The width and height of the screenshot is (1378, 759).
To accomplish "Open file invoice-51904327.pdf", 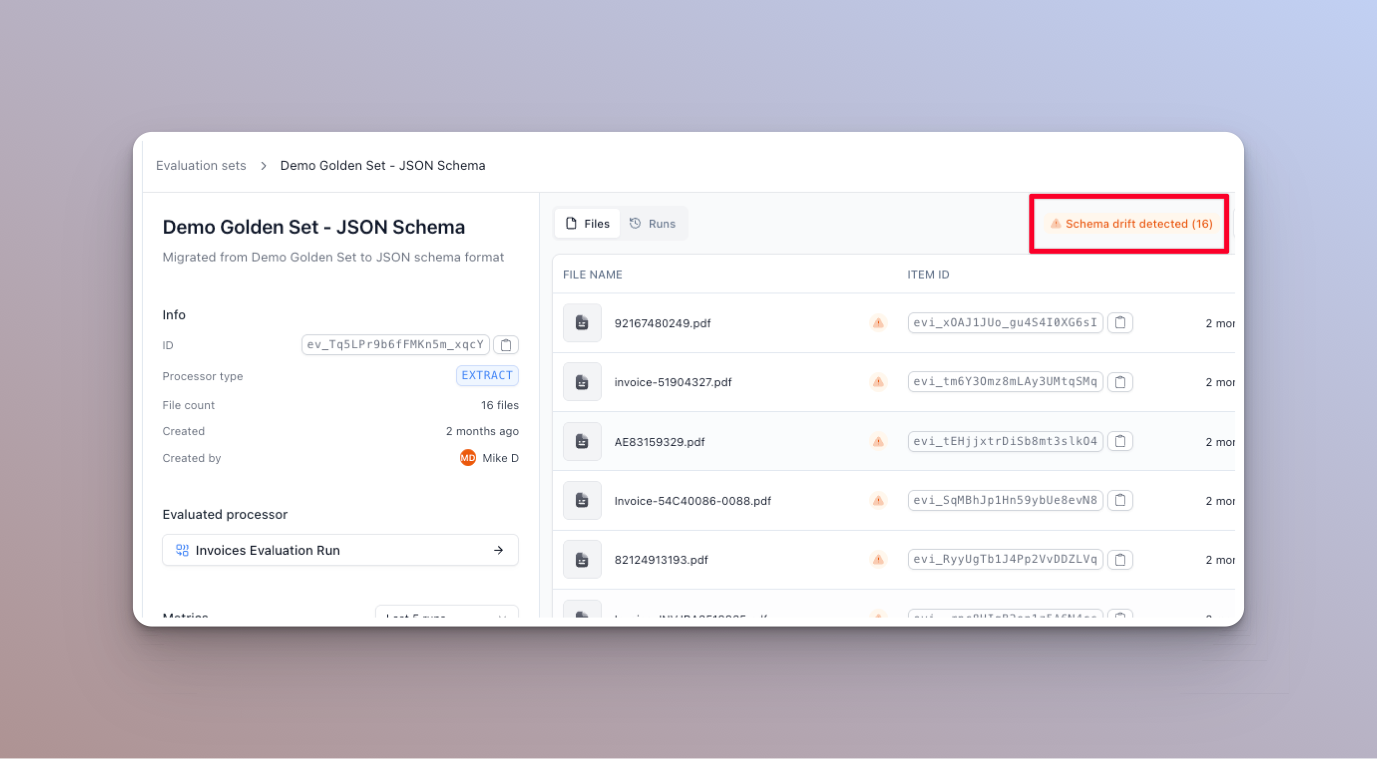I will click(673, 382).
